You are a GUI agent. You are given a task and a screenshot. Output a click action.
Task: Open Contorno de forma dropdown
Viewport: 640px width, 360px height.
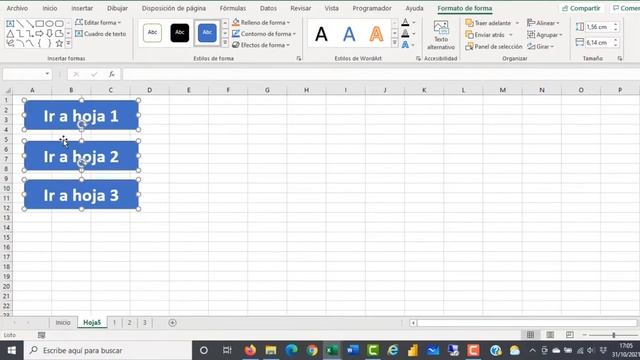point(264,34)
